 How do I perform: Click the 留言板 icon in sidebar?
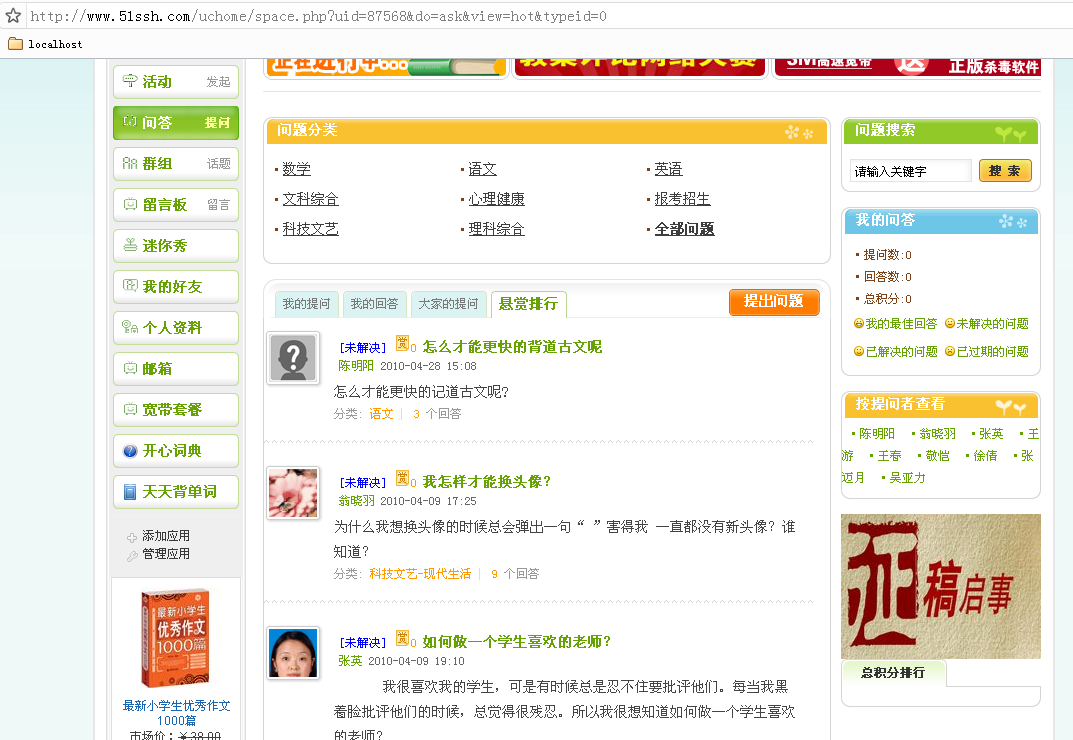(130, 204)
